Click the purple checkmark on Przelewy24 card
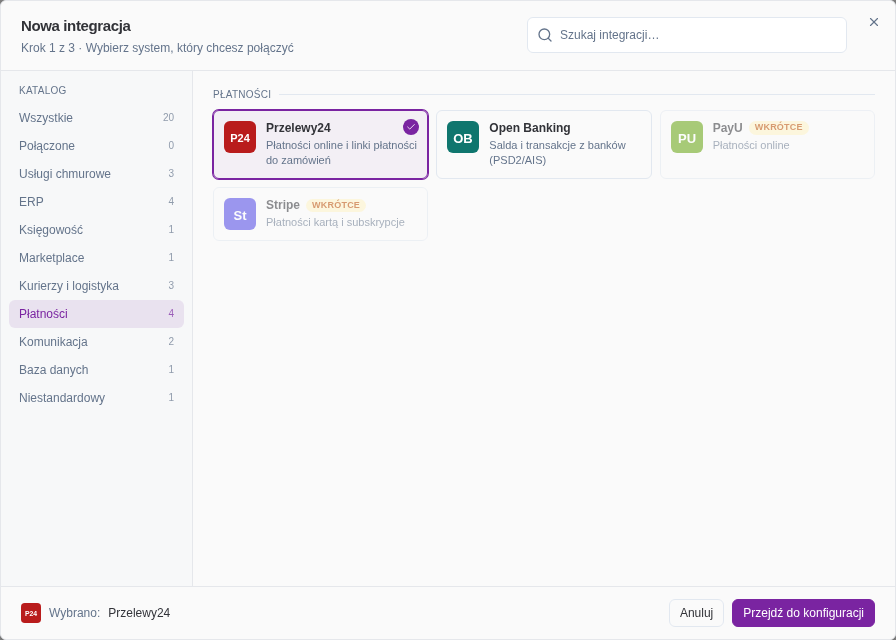This screenshot has height=640, width=896. tap(411, 127)
